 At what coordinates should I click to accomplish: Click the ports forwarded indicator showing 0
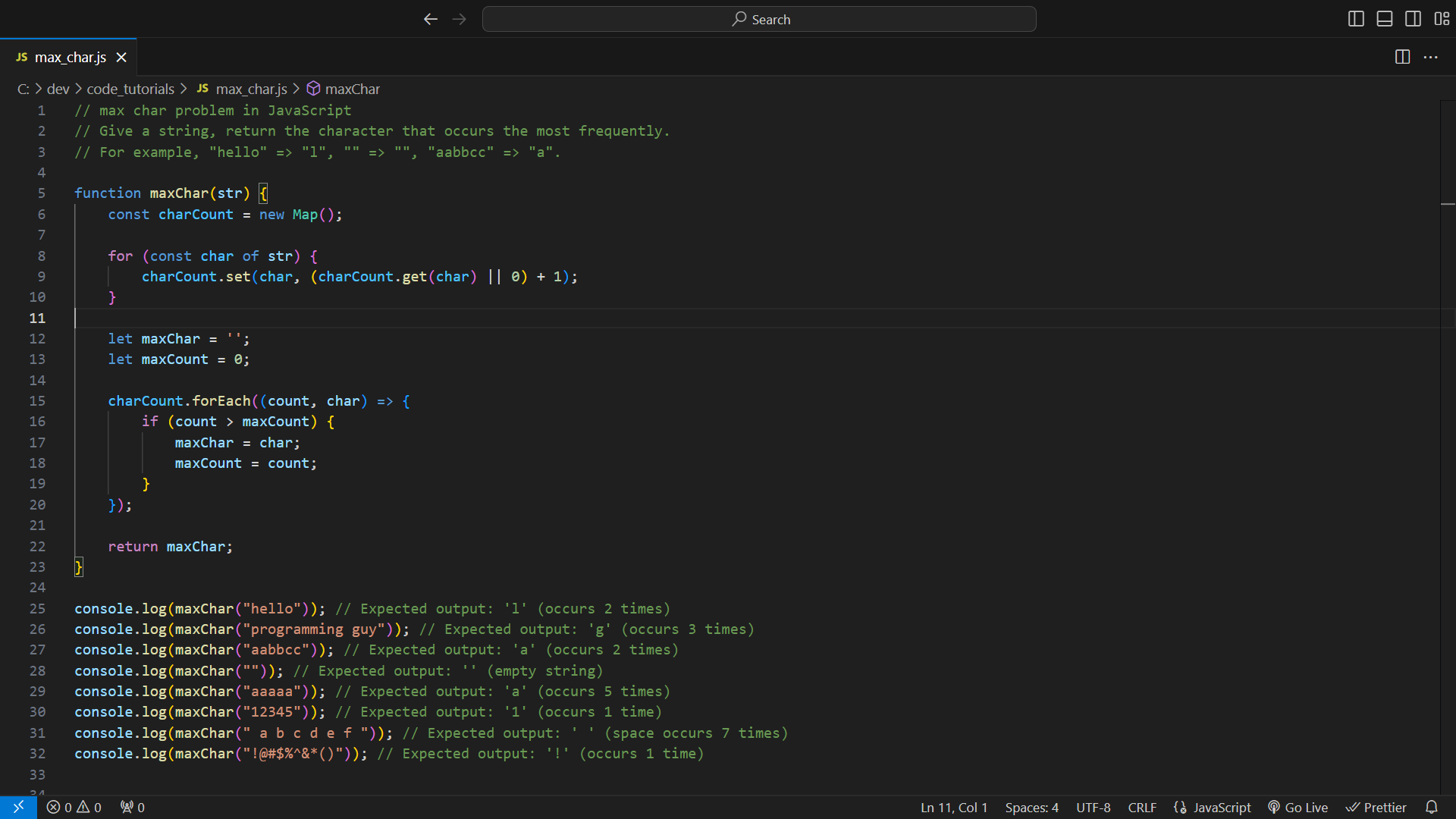tap(133, 808)
